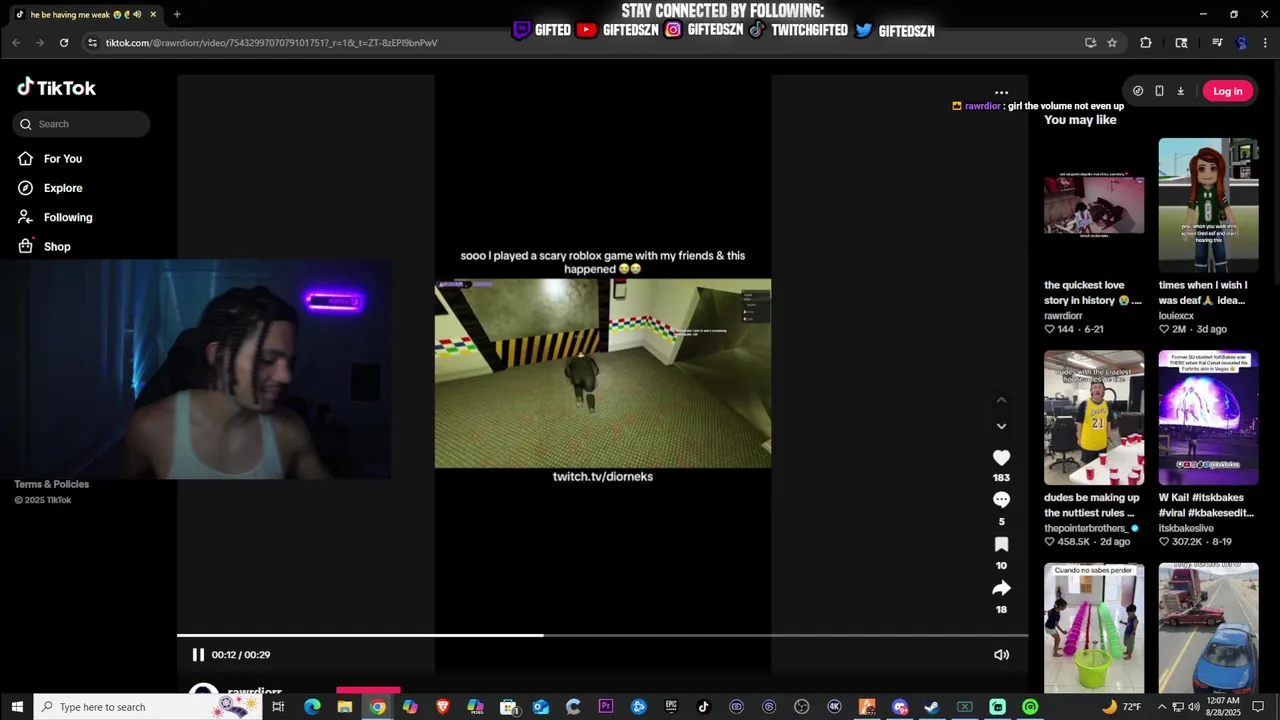This screenshot has width=1280, height=720.
Task: Click the TikTok logo in sidebar
Action: click(56, 88)
